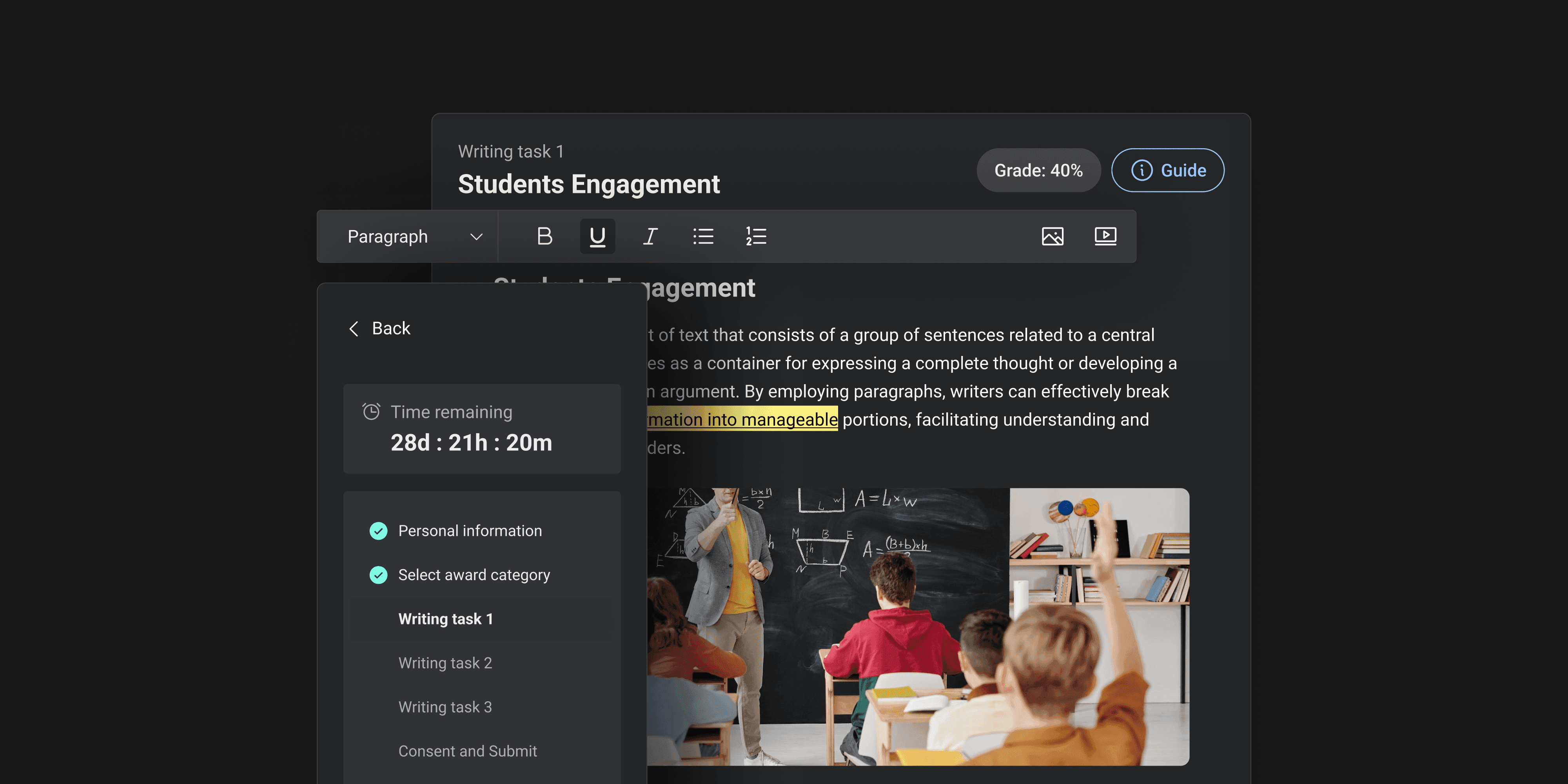Insert a bulleted list

703,236
